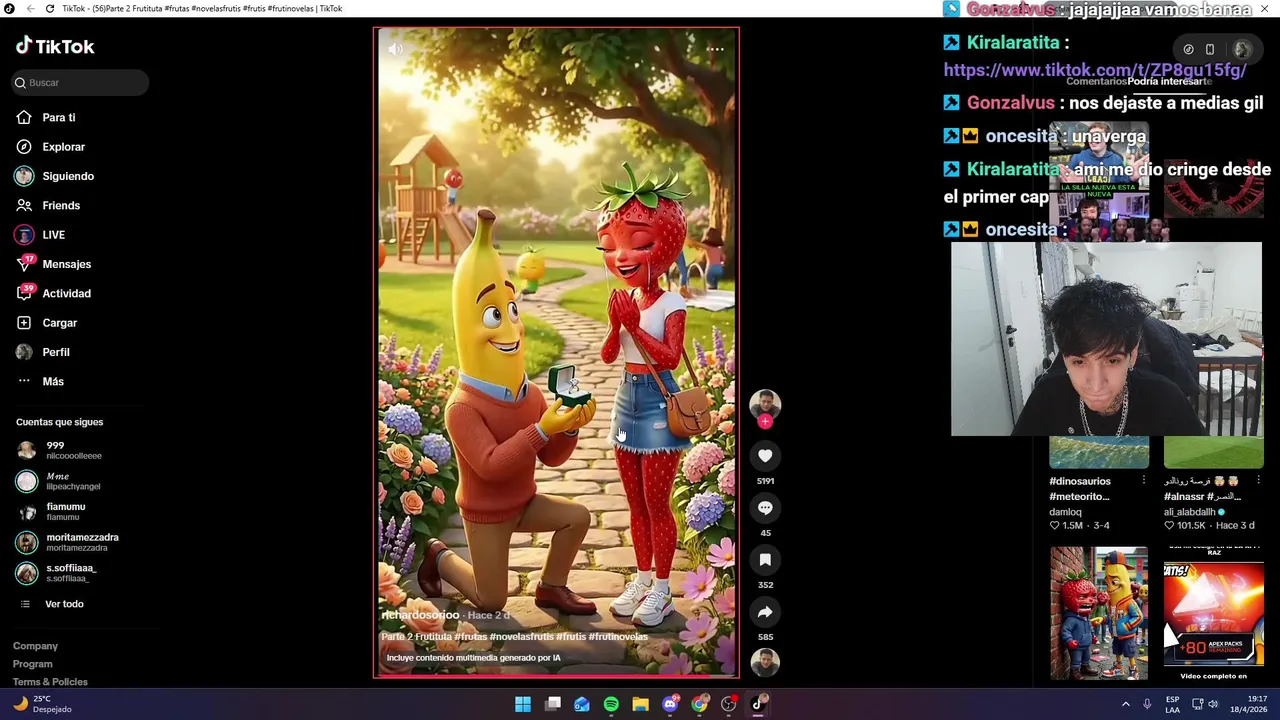1280x720 pixels.
Task: Open the volume control in system tray
Action: click(1213, 704)
